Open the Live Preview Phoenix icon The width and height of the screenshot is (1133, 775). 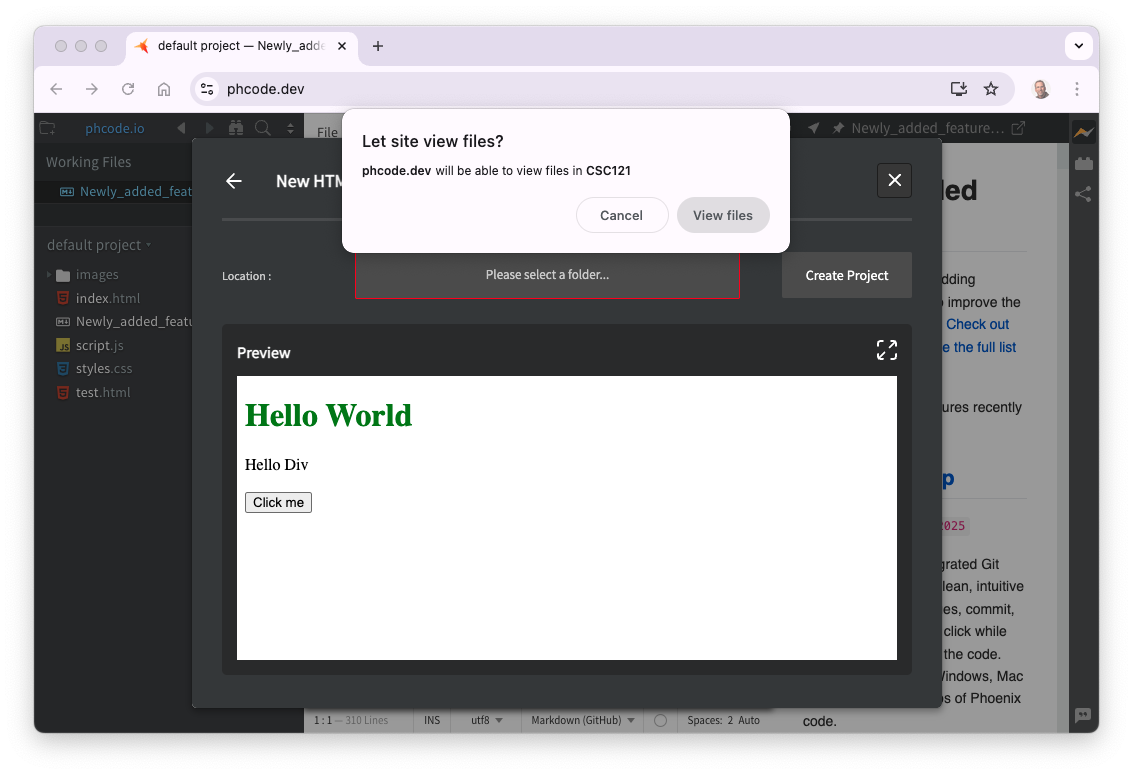pyautogui.click(x=1083, y=129)
